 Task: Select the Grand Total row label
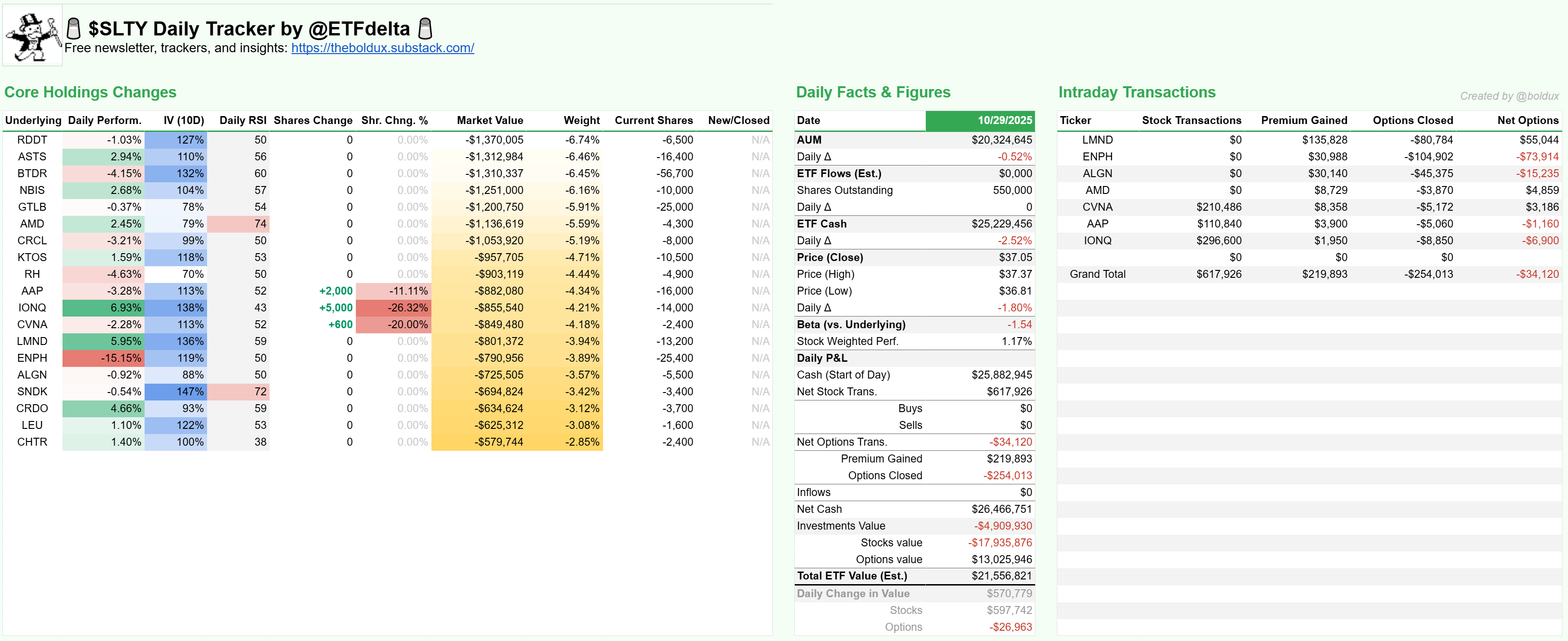[1097, 274]
